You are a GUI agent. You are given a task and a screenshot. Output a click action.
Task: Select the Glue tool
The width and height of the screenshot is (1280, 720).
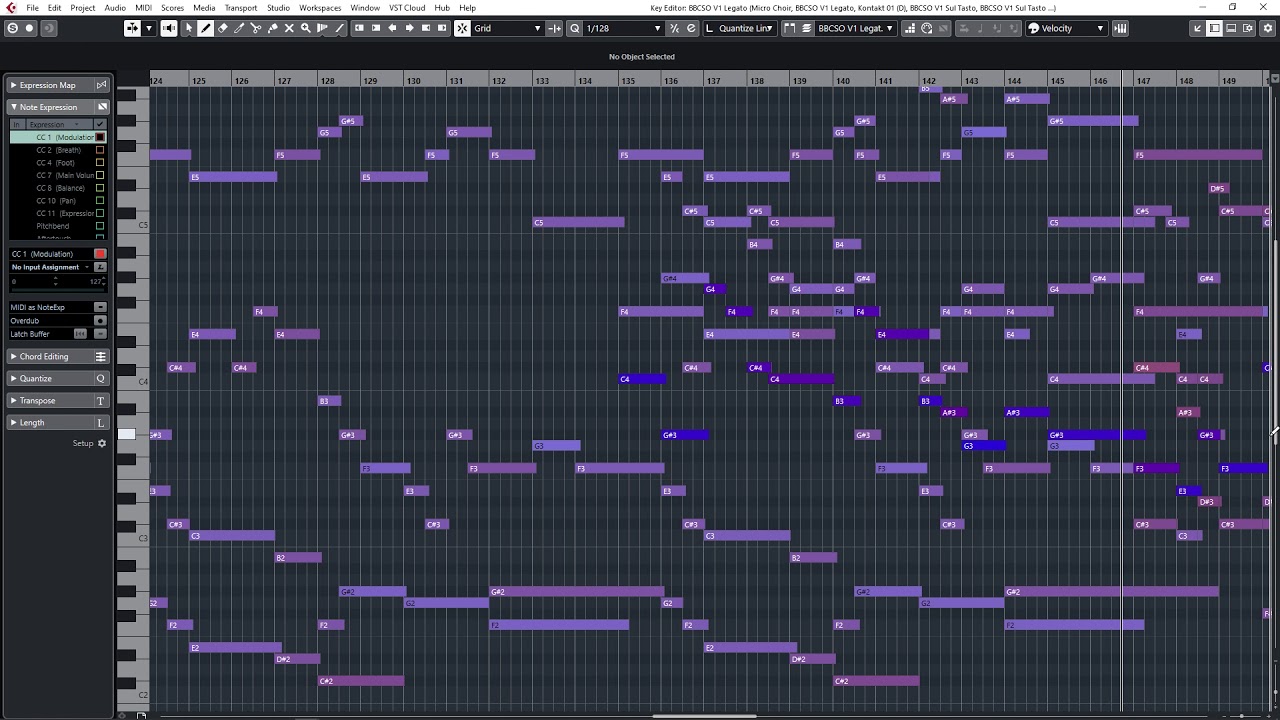pyautogui.click(x=272, y=28)
